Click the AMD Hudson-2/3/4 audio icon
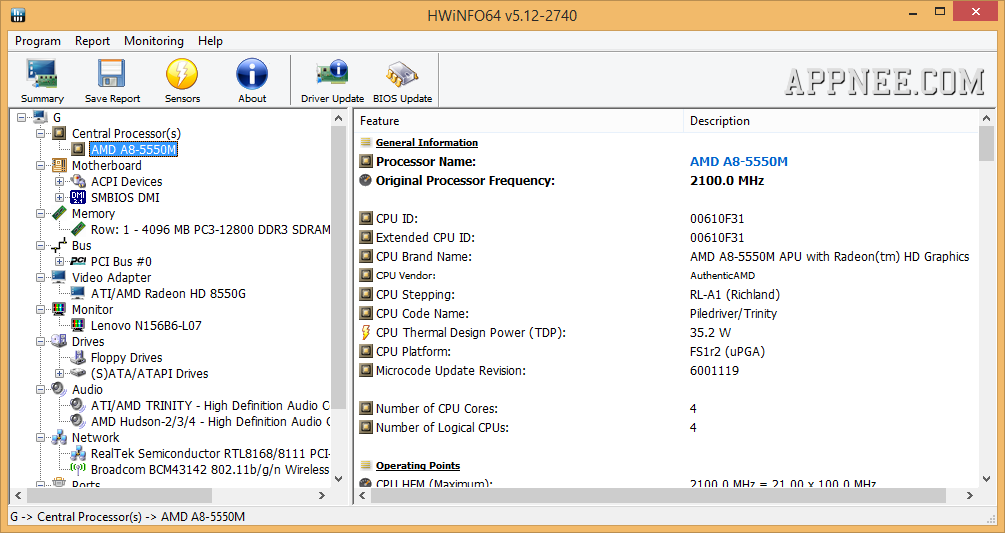Viewport: 1005px width, 533px height. [78, 422]
